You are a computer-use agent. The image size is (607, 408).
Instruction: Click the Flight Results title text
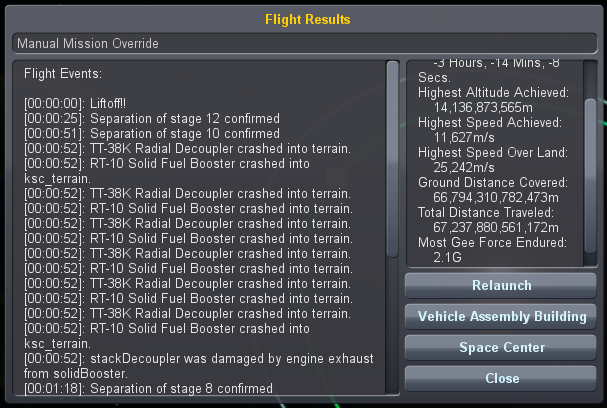308,19
